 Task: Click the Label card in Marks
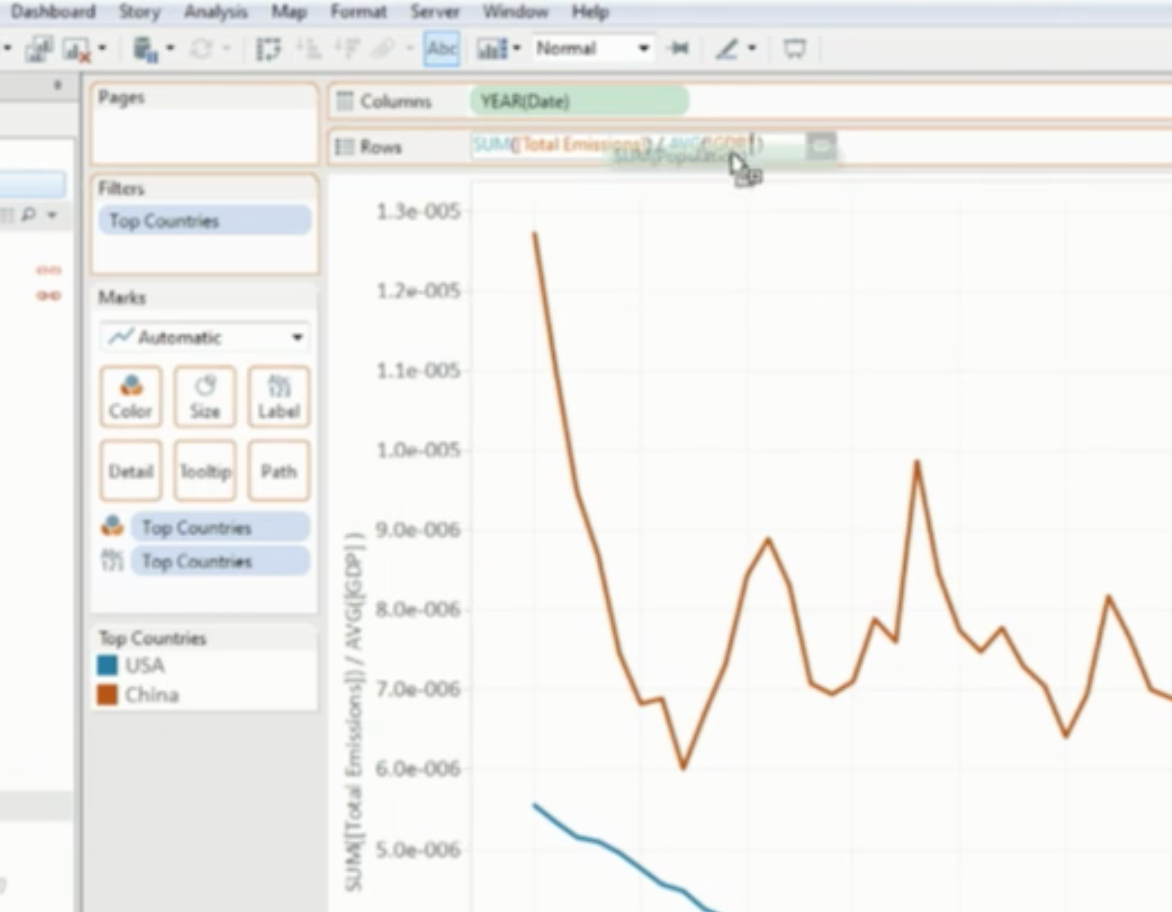pyautogui.click(x=279, y=397)
